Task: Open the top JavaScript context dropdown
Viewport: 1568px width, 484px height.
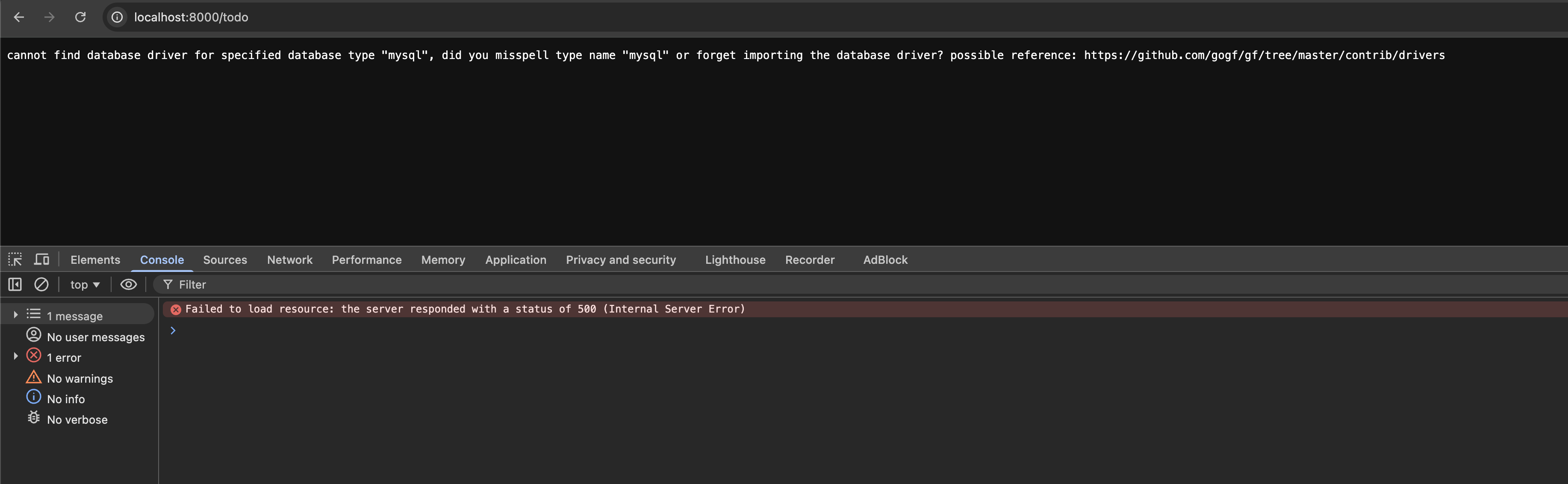Action: 85,284
